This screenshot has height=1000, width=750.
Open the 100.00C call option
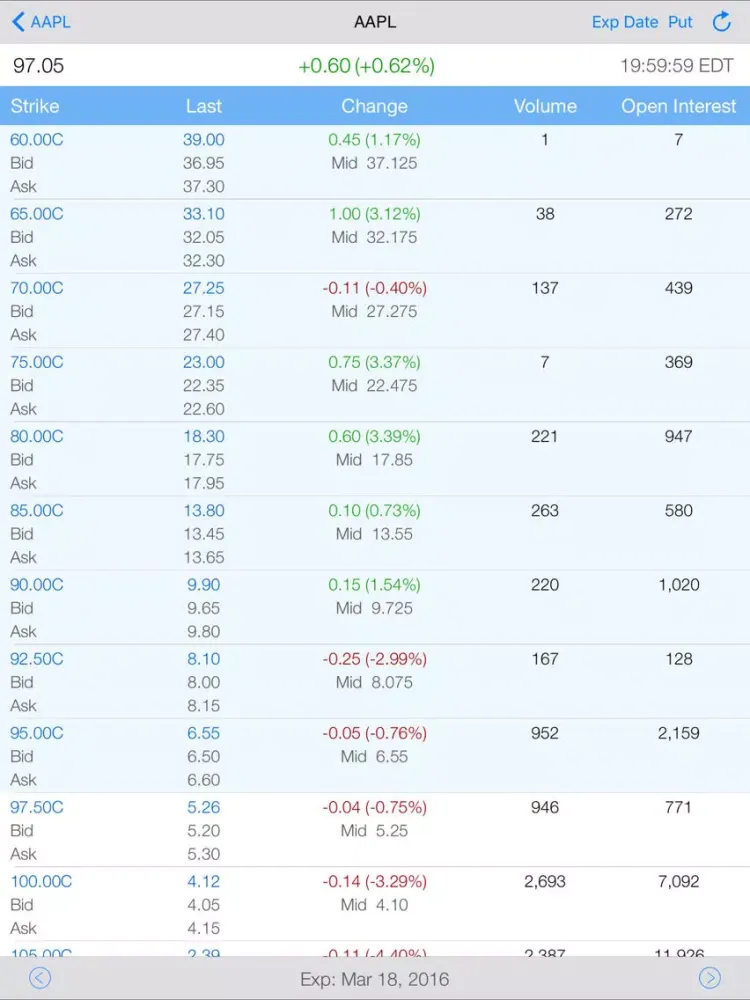coord(41,881)
